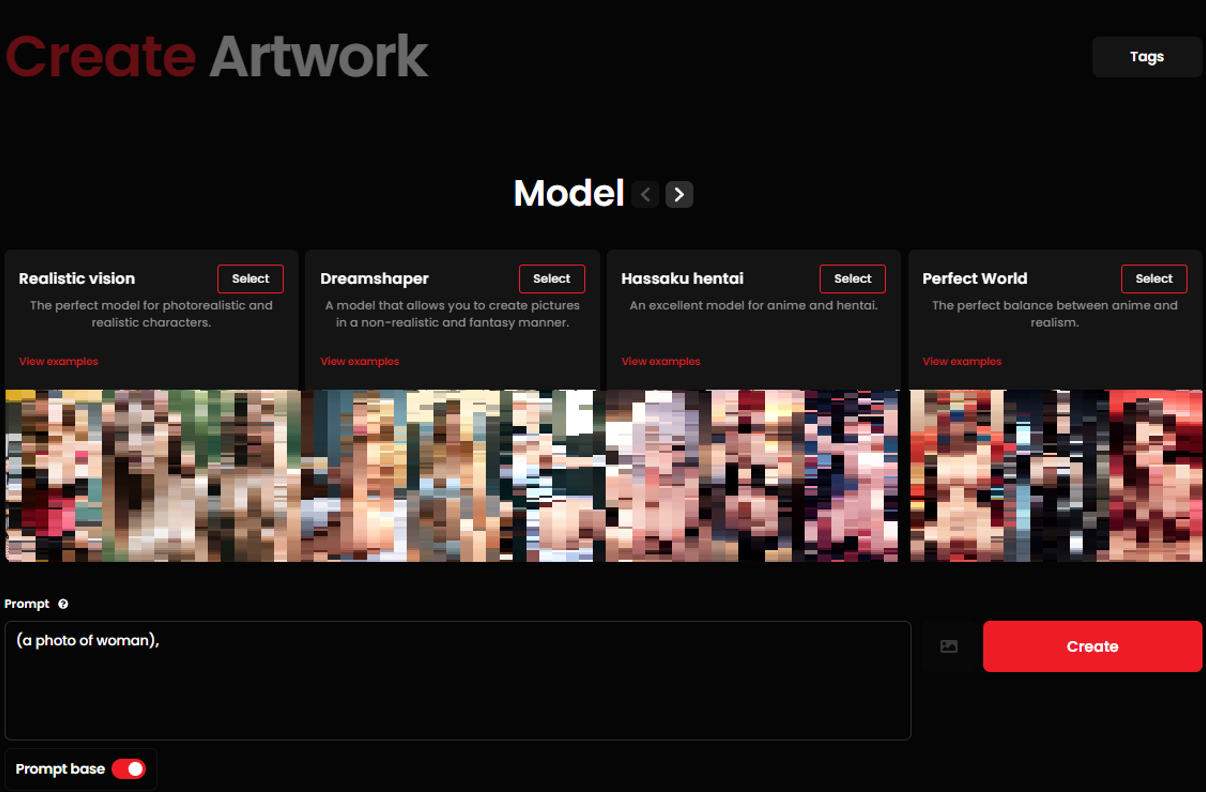Screen dimensions: 1206x792
Task: Click the image upload icon beside Create
Action: [949, 647]
